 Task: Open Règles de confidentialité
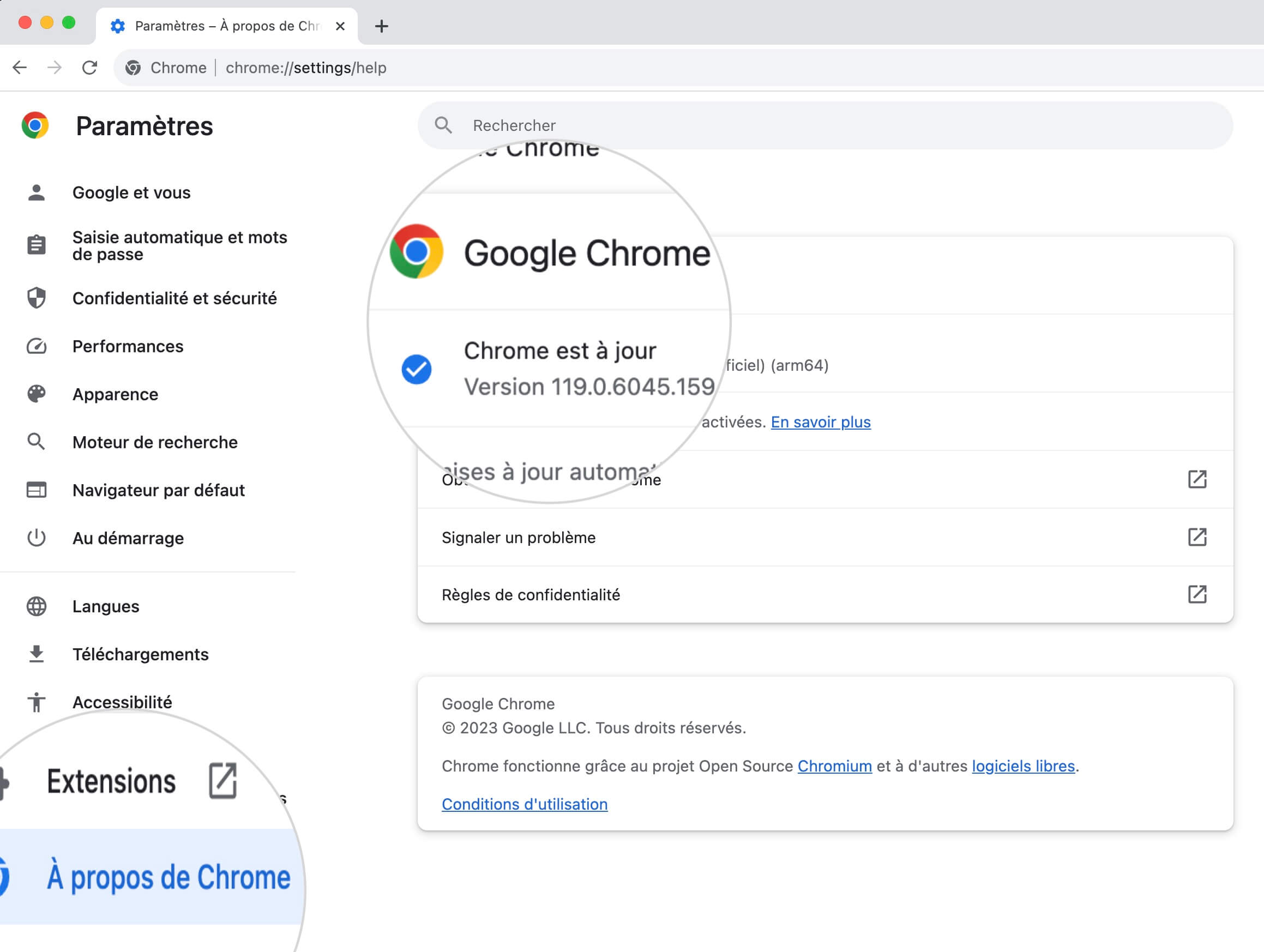(825, 594)
